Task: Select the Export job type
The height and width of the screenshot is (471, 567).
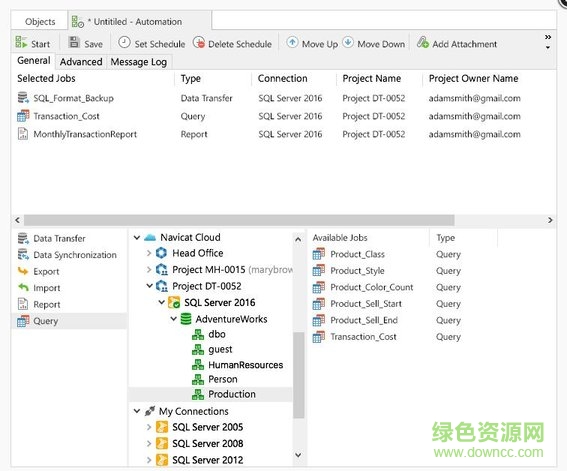Action: (38, 271)
